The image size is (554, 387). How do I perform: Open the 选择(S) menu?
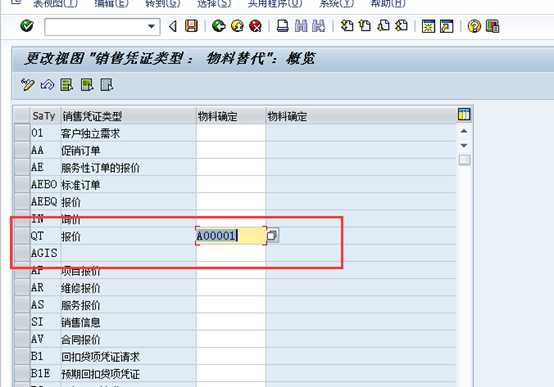pyautogui.click(x=214, y=4)
